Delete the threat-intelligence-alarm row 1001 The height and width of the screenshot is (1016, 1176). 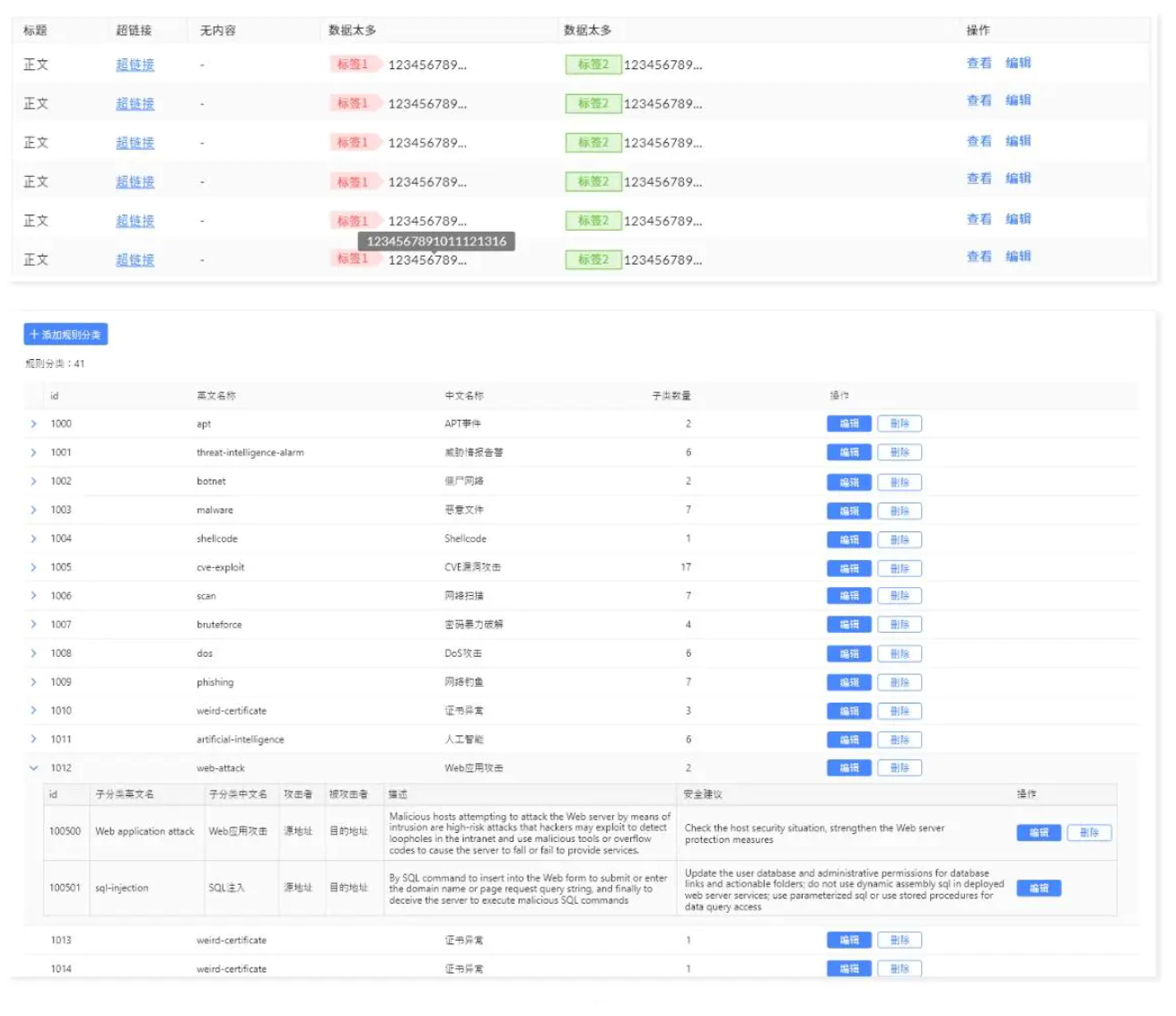(x=900, y=452)
